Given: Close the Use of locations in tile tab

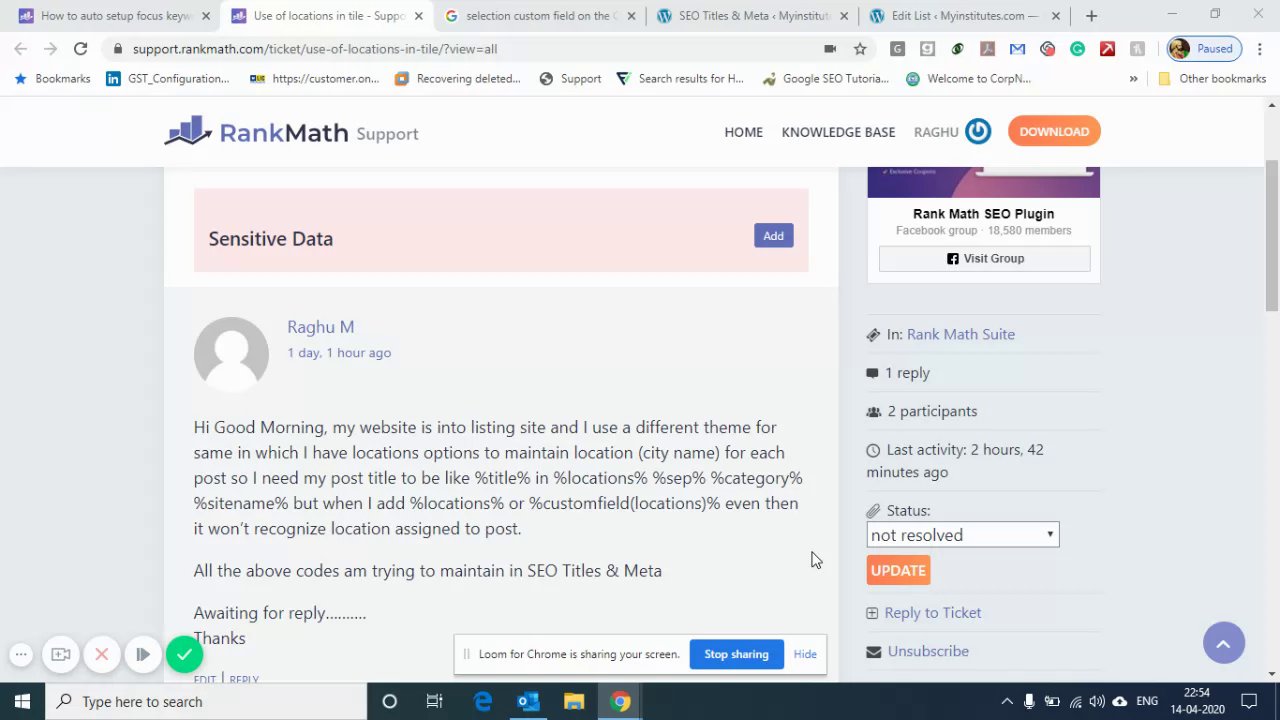Looking at the screenshot, I should [x=419, y=16].
